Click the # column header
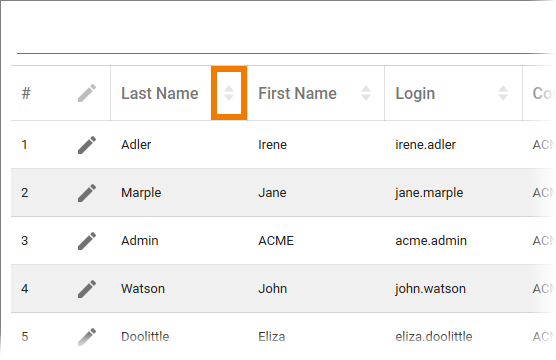Image resolution: width=556 pixels, height=360 pixels. (x=26, y=93)
